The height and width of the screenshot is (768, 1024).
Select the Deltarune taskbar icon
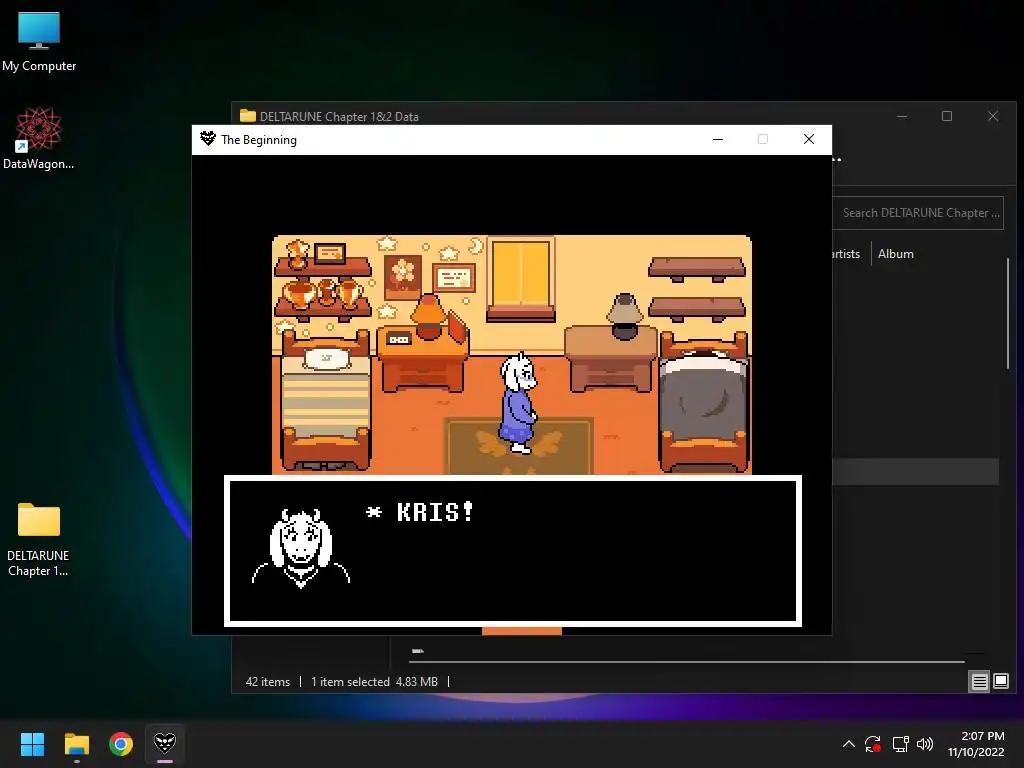(165, 744)
